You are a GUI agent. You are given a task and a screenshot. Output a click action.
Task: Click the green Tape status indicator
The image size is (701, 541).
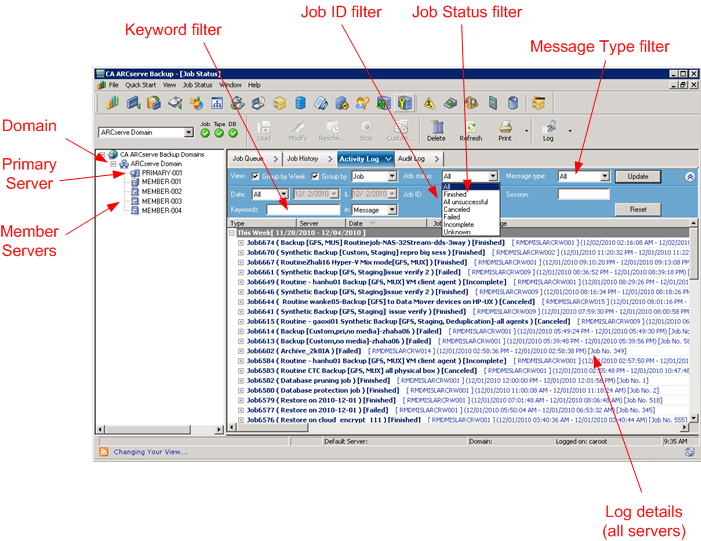click(219, 133)
